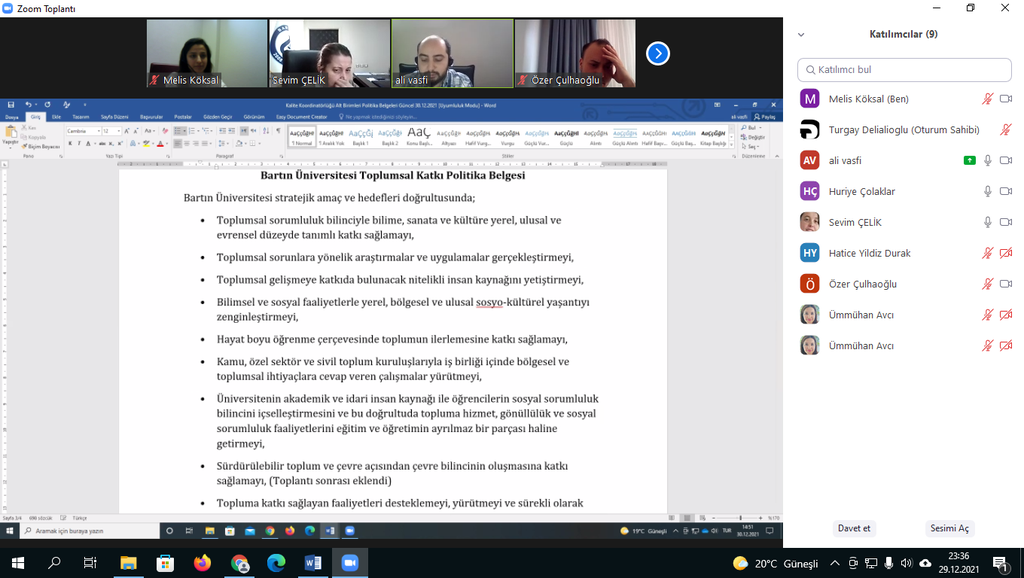This screenshot has width=1024, height=578.
Task: Collapse the Katılımcılar panel chevron
Action: tap(801, 34)
